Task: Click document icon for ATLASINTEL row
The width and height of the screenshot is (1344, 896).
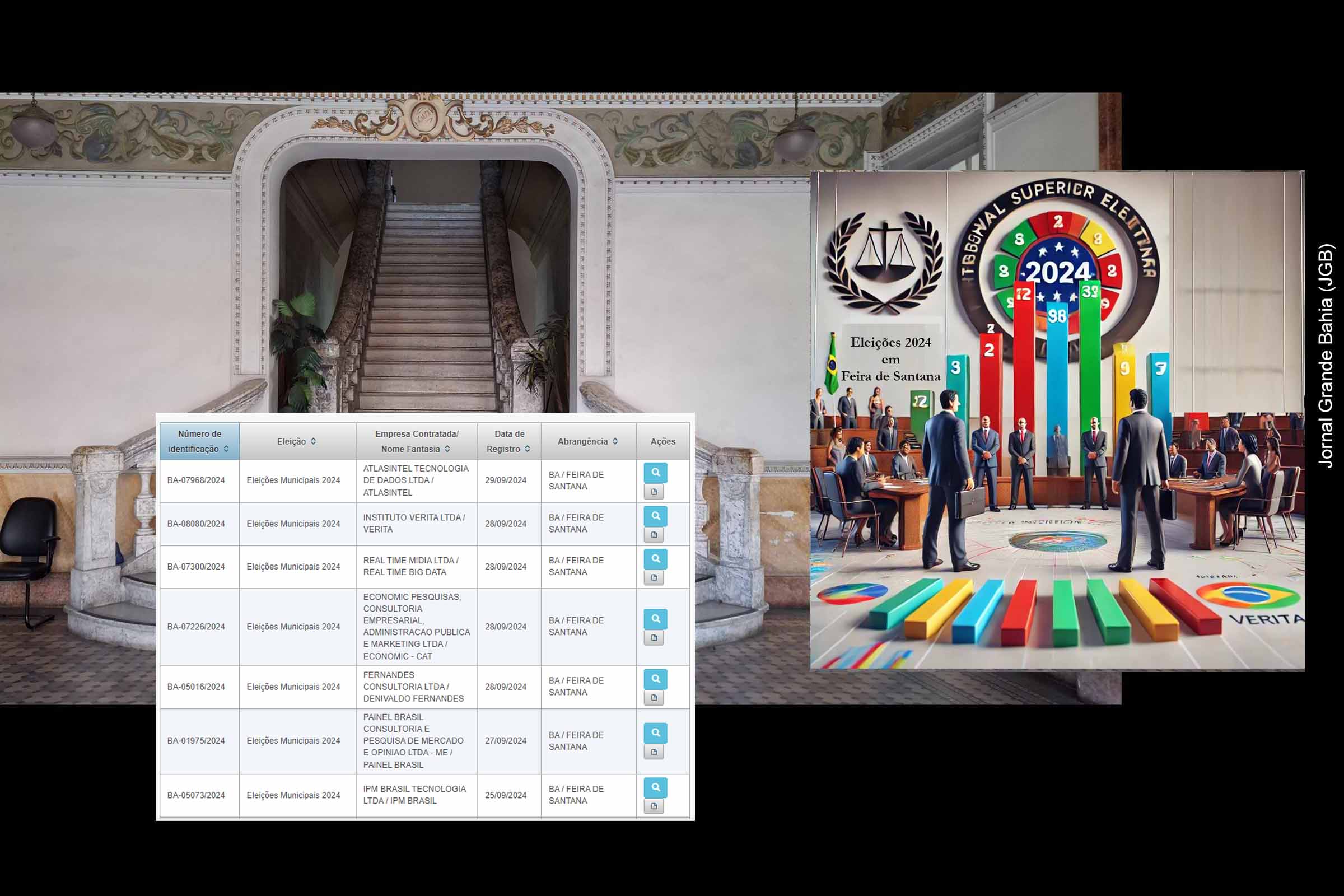Action: coord(654,492)
